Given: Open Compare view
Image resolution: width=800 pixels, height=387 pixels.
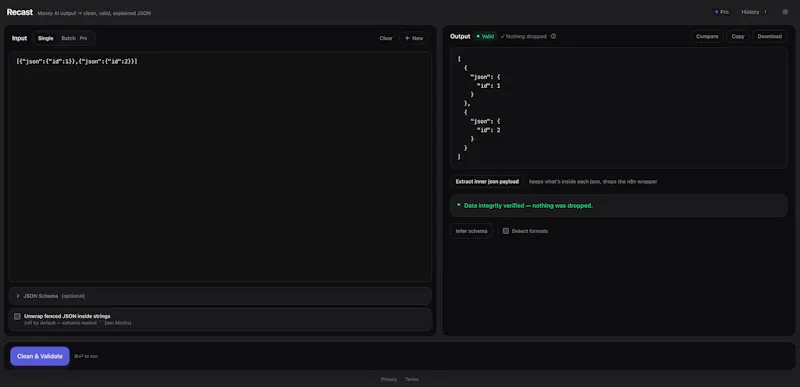Looking at the screenshot, I should (707, 36).
